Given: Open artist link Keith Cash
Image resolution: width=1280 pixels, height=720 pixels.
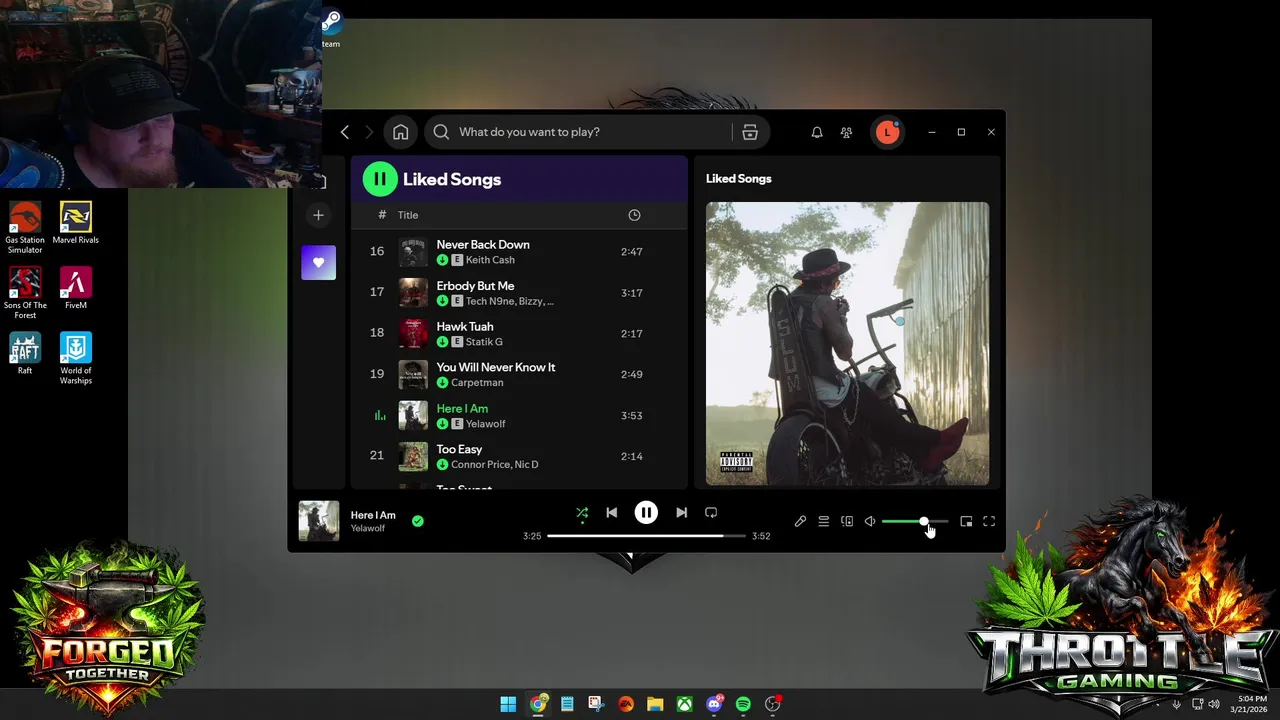Looking at the screenshot, I should [490, 260].
